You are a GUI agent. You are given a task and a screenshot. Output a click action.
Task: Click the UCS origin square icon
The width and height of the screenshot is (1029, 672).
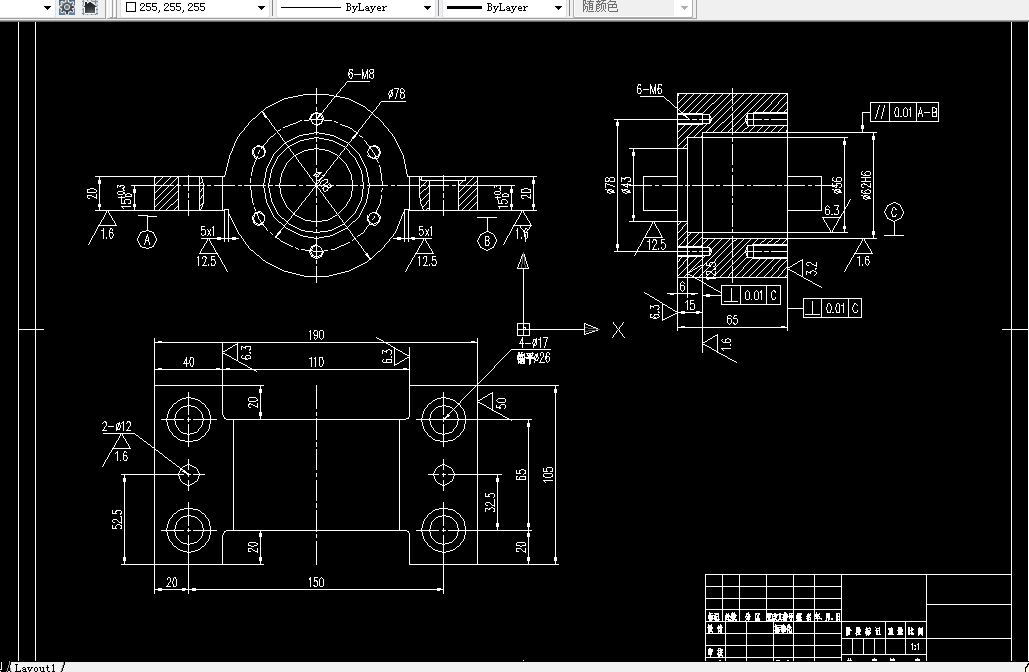pyautogui.click(x=523, y=329)
